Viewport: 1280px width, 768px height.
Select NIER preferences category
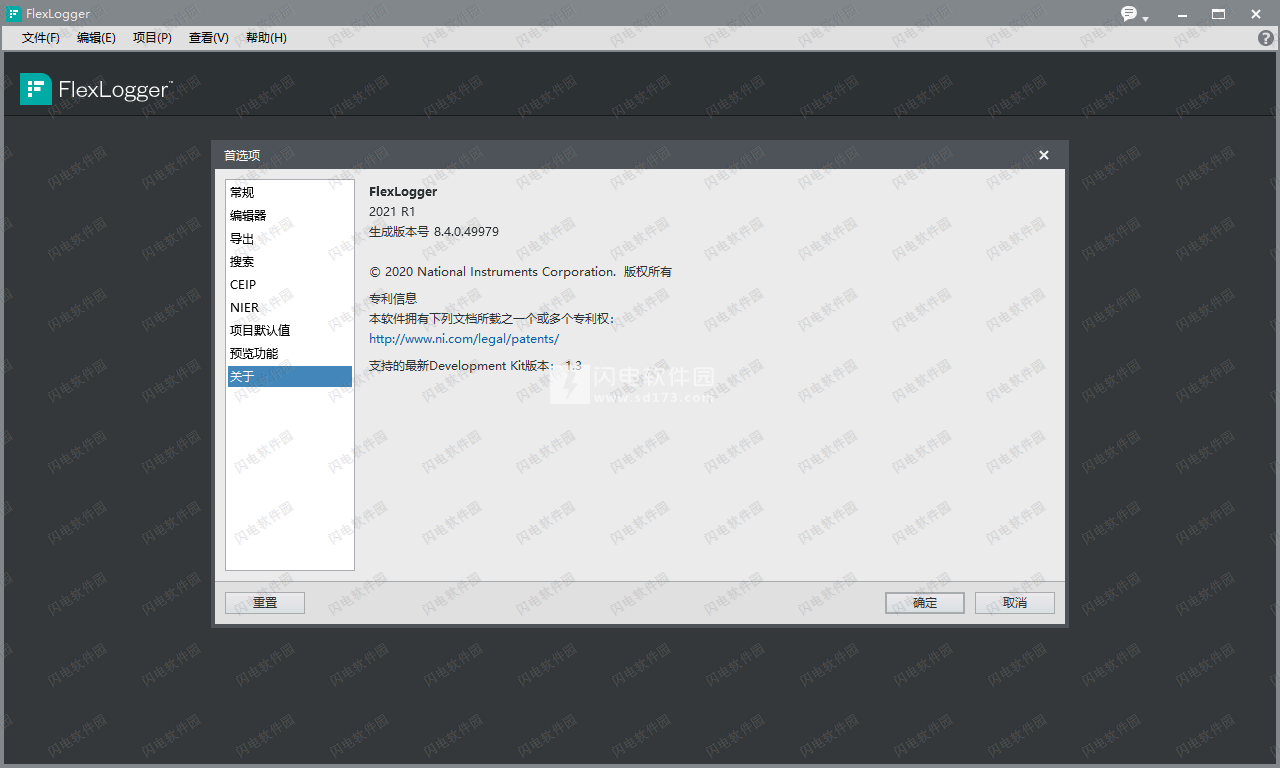(289, 307)
